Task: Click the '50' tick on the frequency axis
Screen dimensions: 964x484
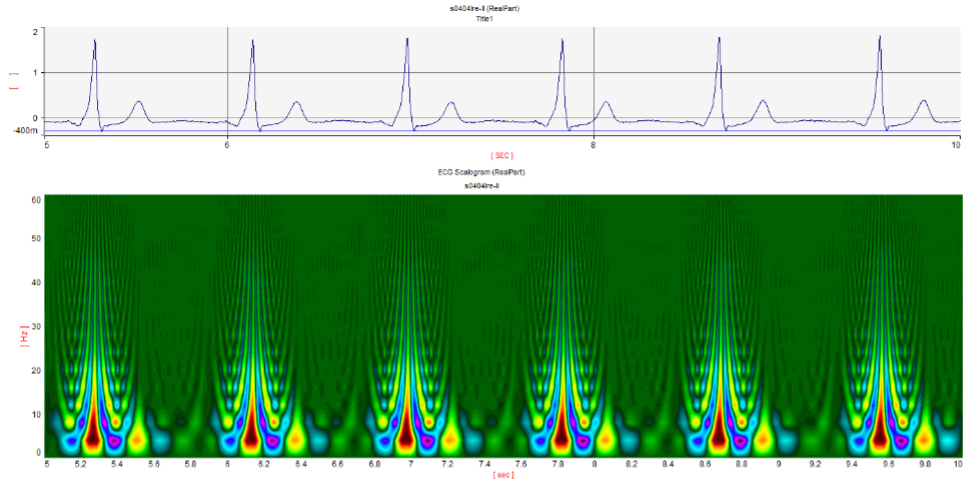Action: (35, 239)
